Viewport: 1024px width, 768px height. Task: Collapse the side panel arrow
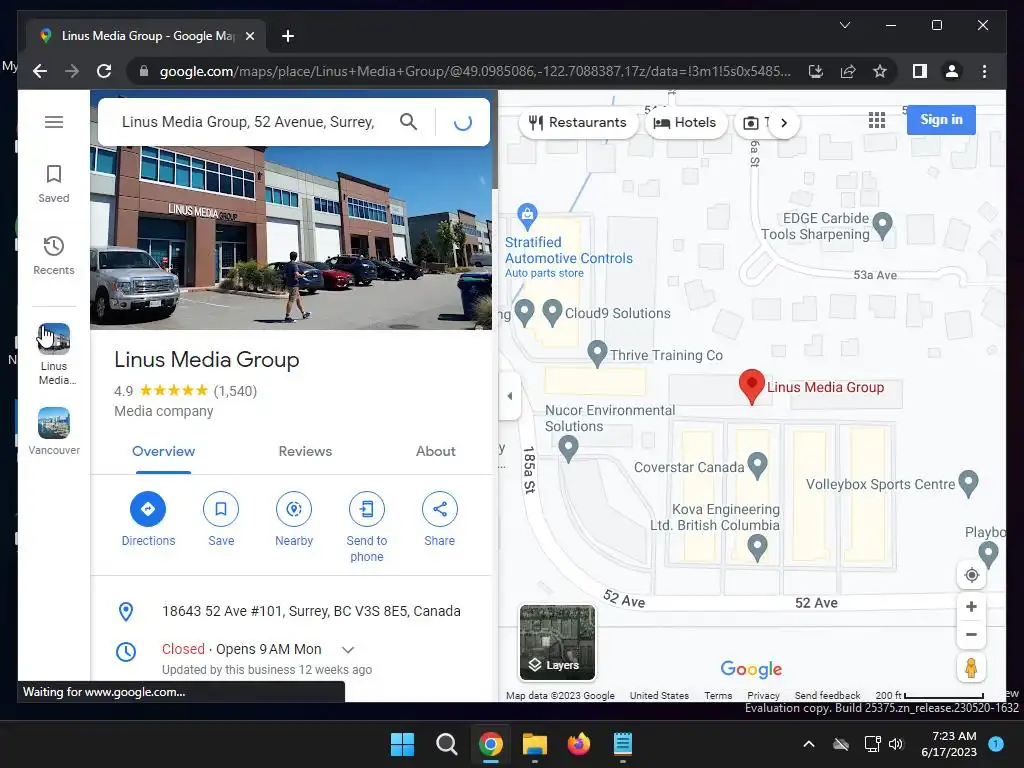(509, 396)
